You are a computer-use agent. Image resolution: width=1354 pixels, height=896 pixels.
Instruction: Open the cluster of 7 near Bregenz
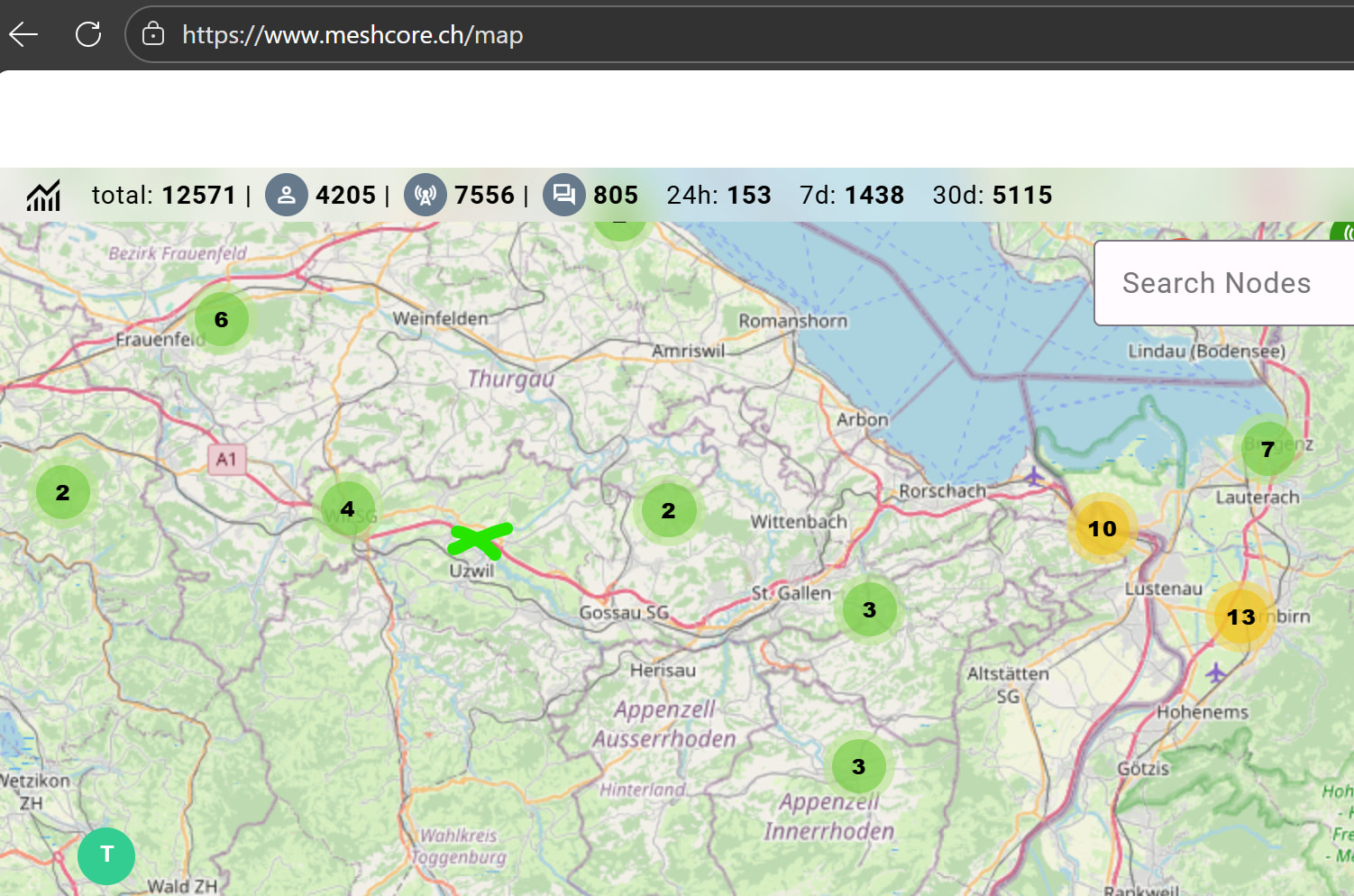(x=1267, y=449)
